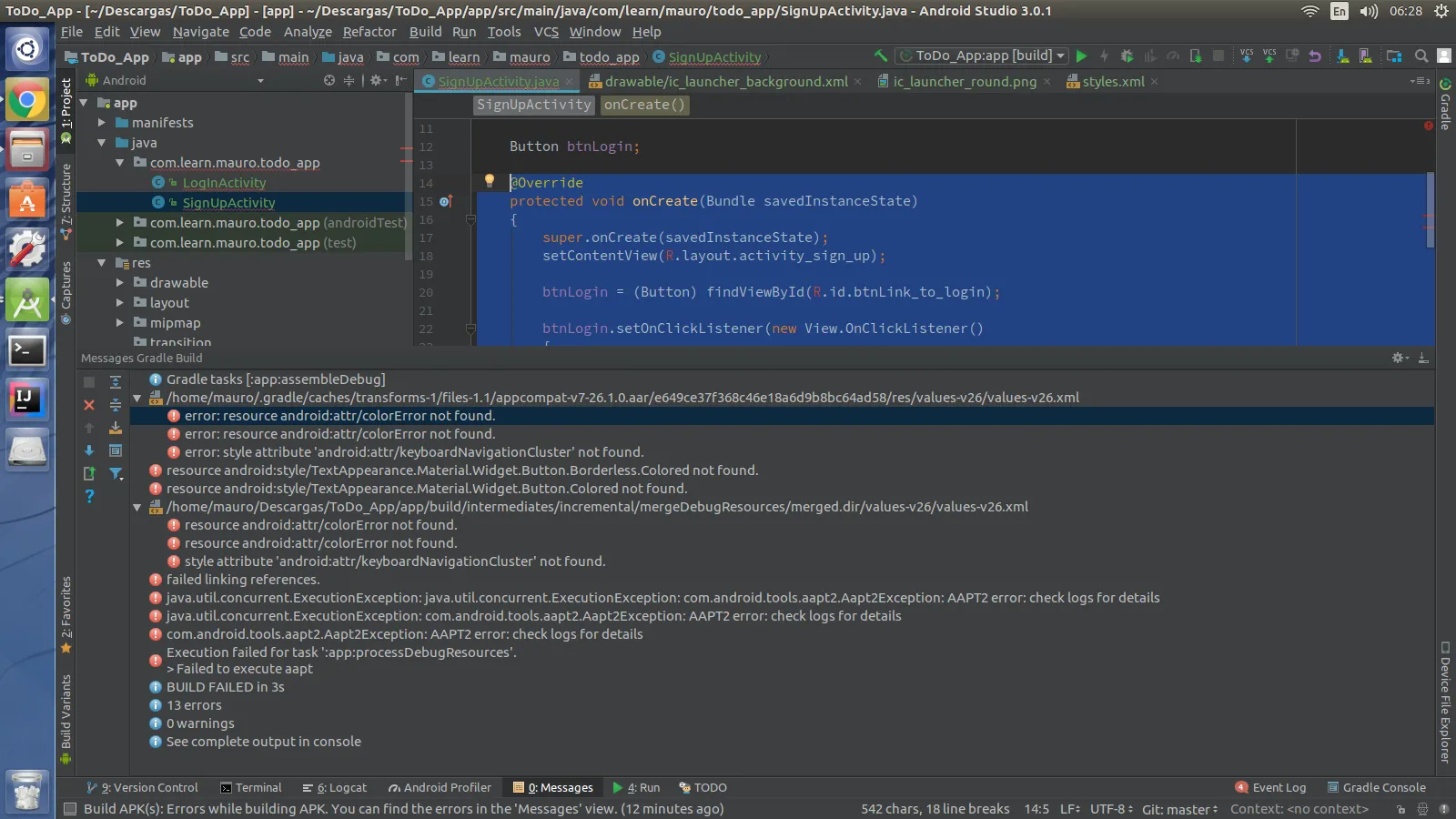Open the Android project view dropdown
1456x819 pixels.
coord(174,80)
